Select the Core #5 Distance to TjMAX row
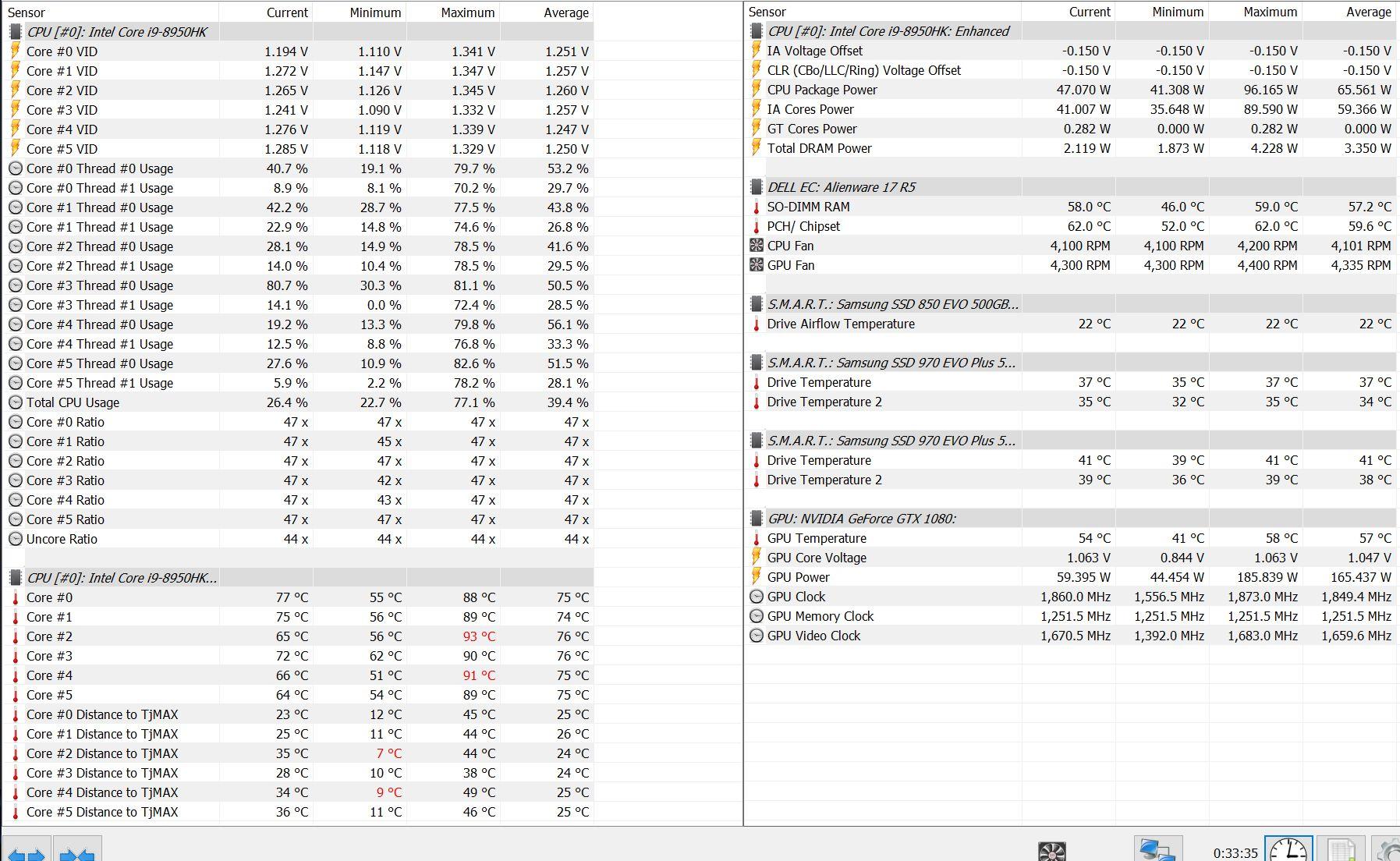Screen dimensions: 1400x861 point(299,812)
